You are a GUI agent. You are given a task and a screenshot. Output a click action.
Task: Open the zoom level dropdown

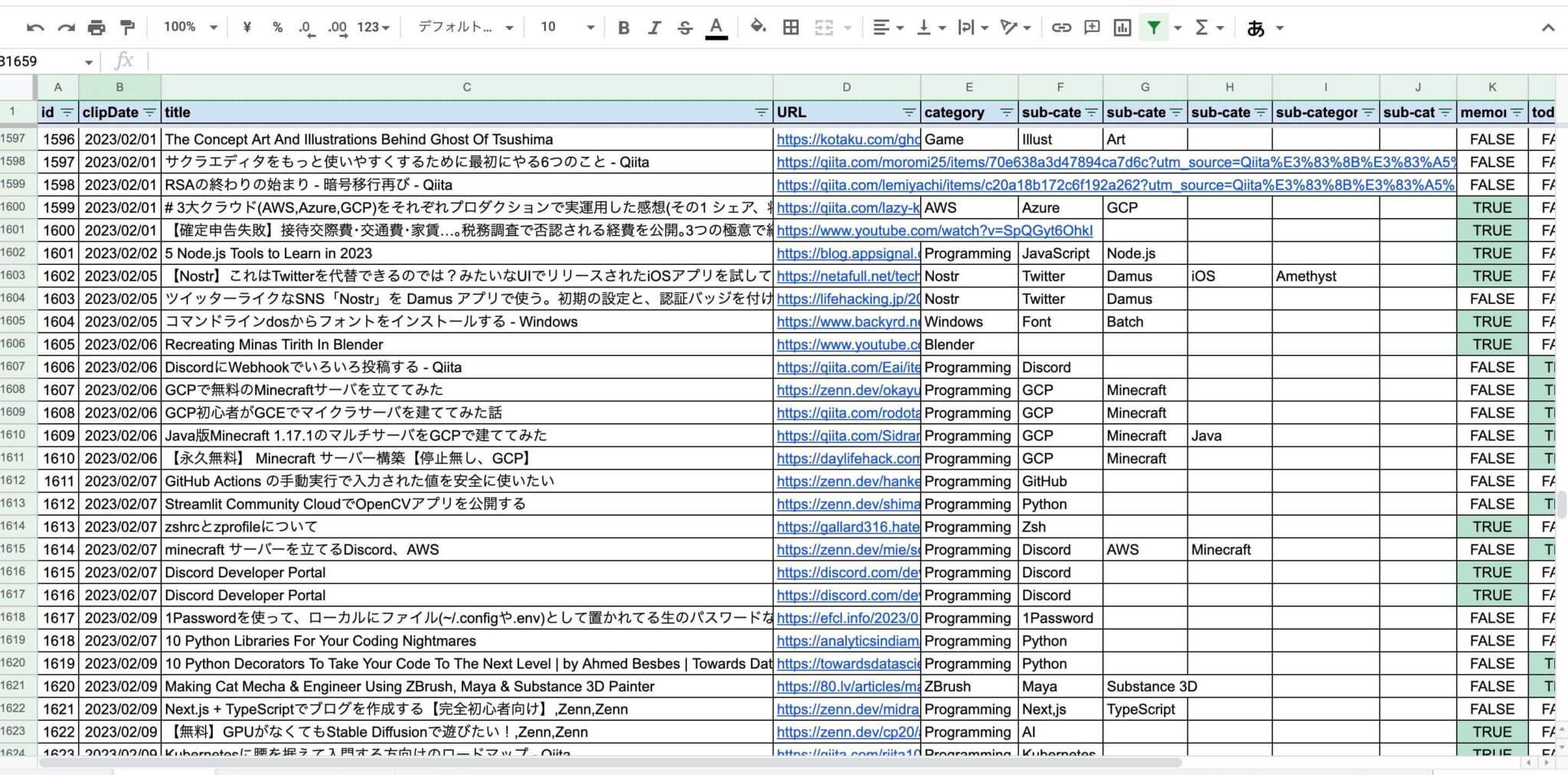coord(189,27)
